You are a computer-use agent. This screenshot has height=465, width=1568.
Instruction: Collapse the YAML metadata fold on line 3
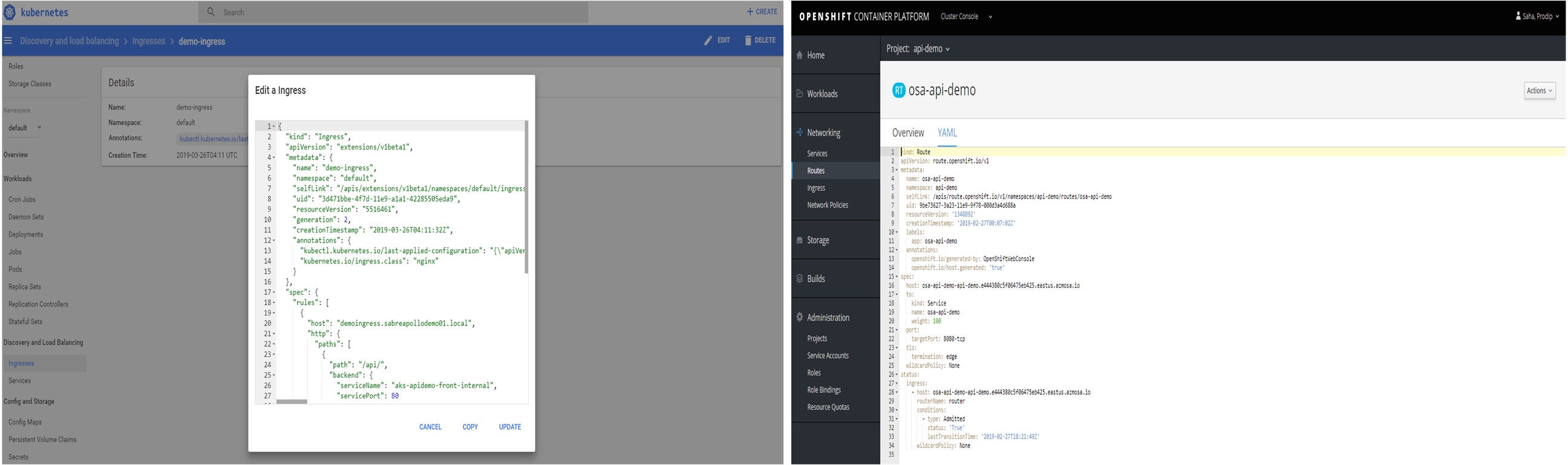[897, 170]
